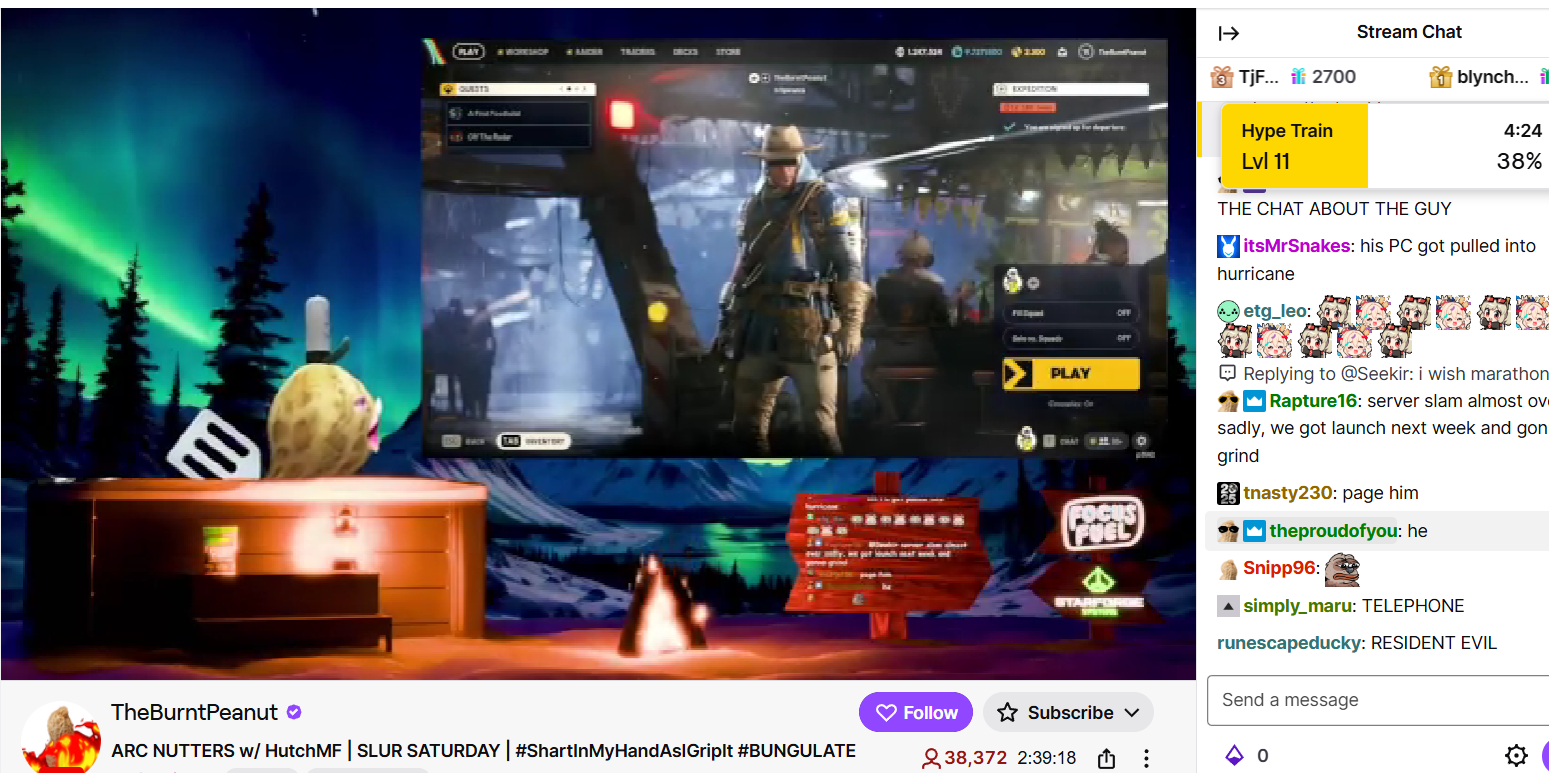
Task: Select the WORKSHOP tab in game menu
Action: point(521,51)
